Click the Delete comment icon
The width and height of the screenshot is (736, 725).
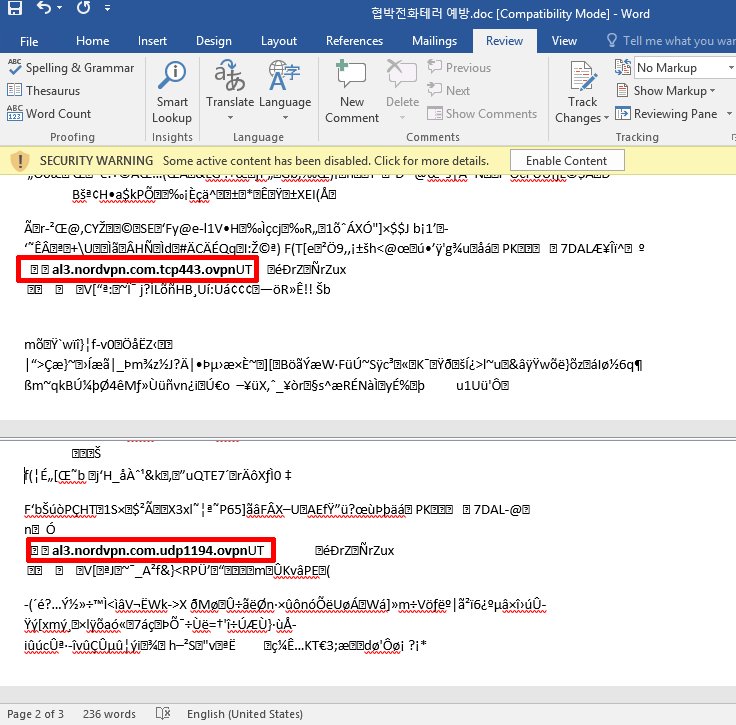(402, 75)
